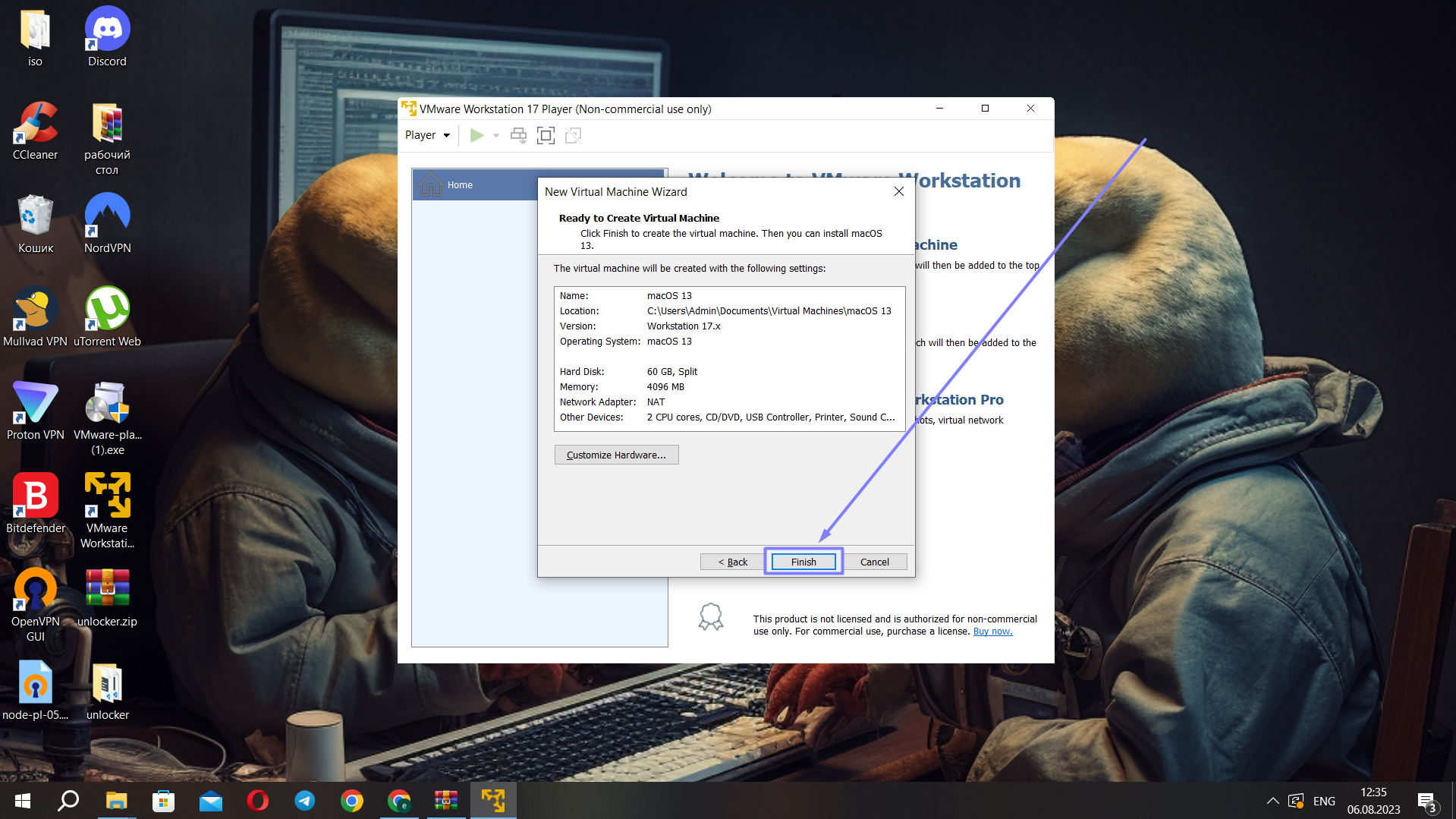Open the Player menu dropdown

tap(427, 135)
